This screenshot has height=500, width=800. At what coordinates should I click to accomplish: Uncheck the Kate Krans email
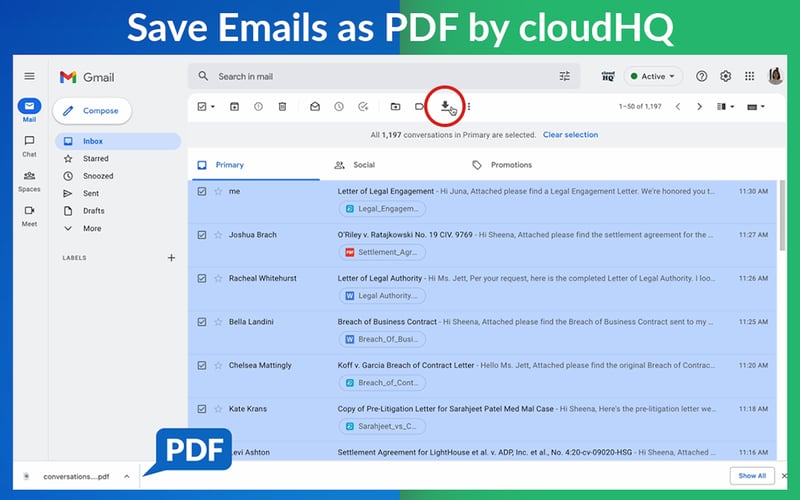click(202, 409)
